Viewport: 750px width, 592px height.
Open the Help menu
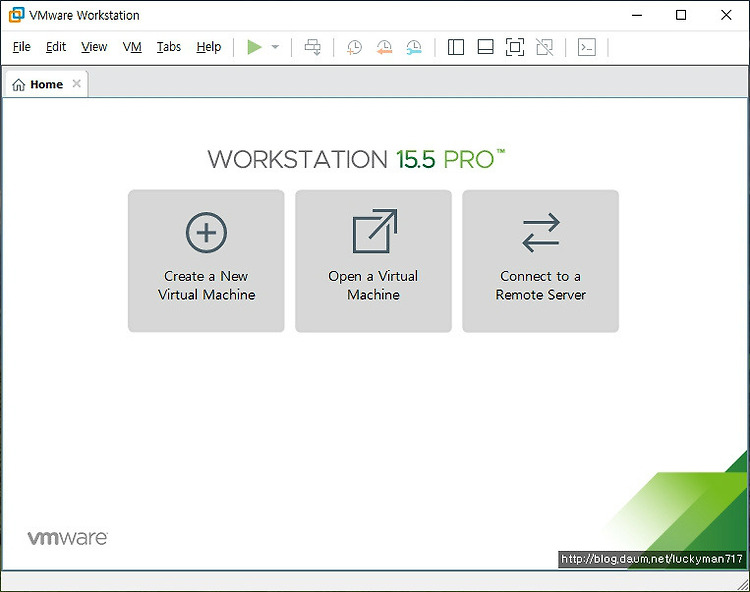209,47
